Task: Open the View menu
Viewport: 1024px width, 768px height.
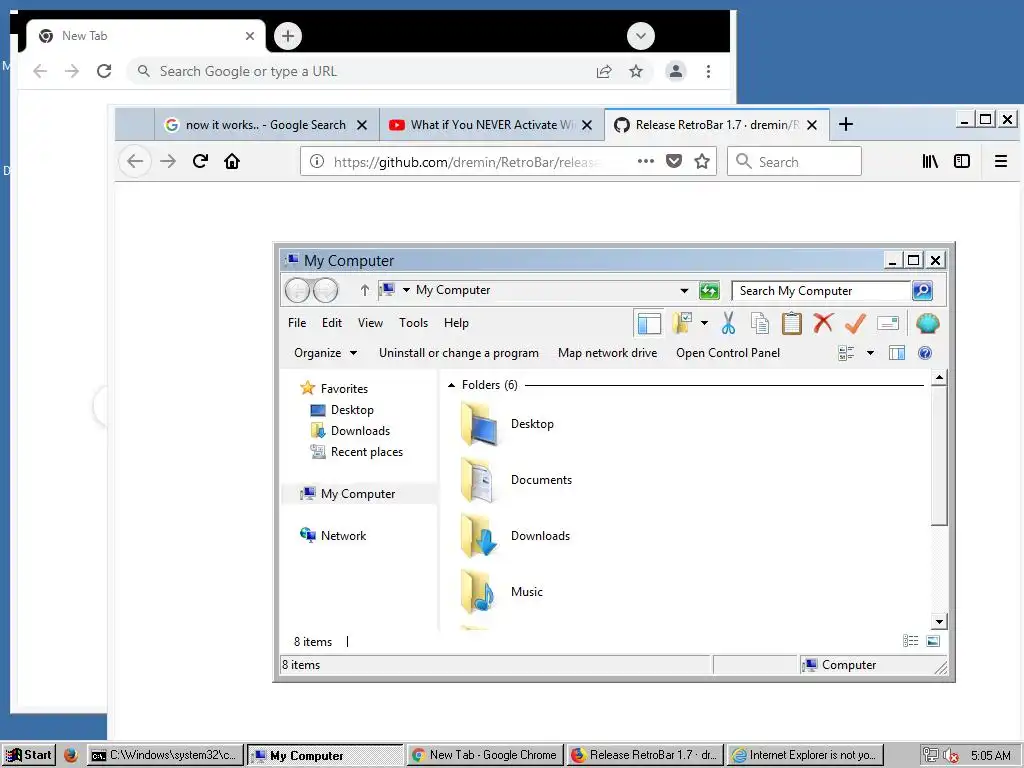Action: pyautogui.click(x=370, y=323)
